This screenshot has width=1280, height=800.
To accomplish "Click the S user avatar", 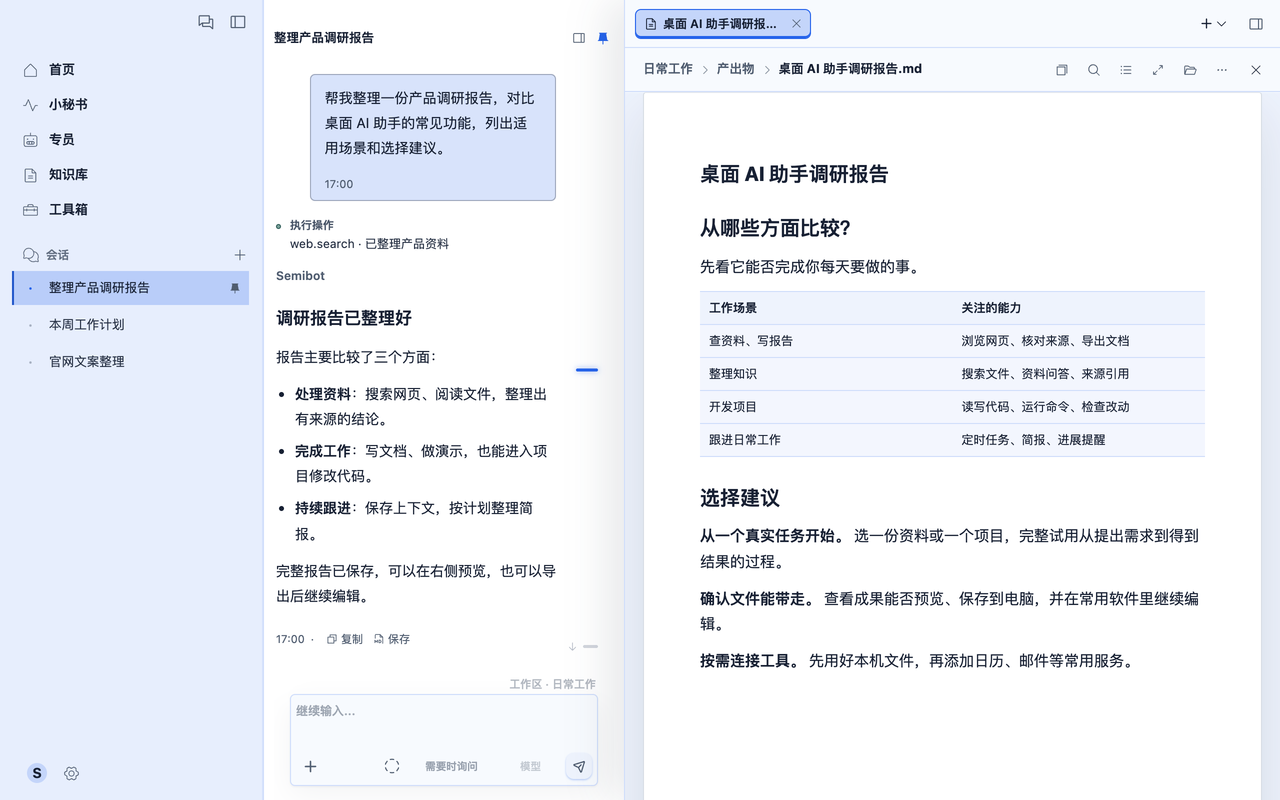I will (37, 773).
